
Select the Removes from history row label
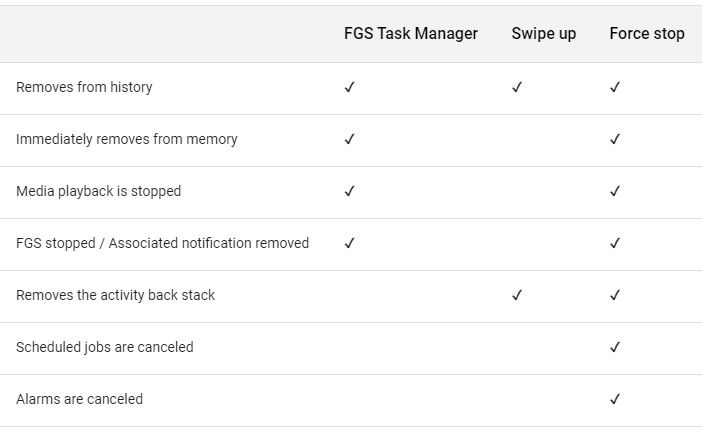(84, 87)
